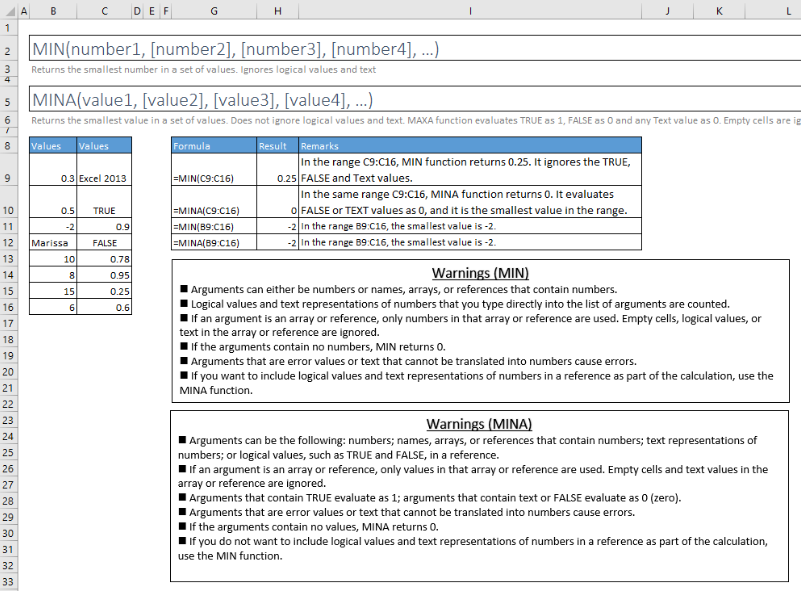Click the result cell H9 showing 0.25
The width and height of the screenshot is (801, 591).
pyautogui.click(x=277, y=170)
